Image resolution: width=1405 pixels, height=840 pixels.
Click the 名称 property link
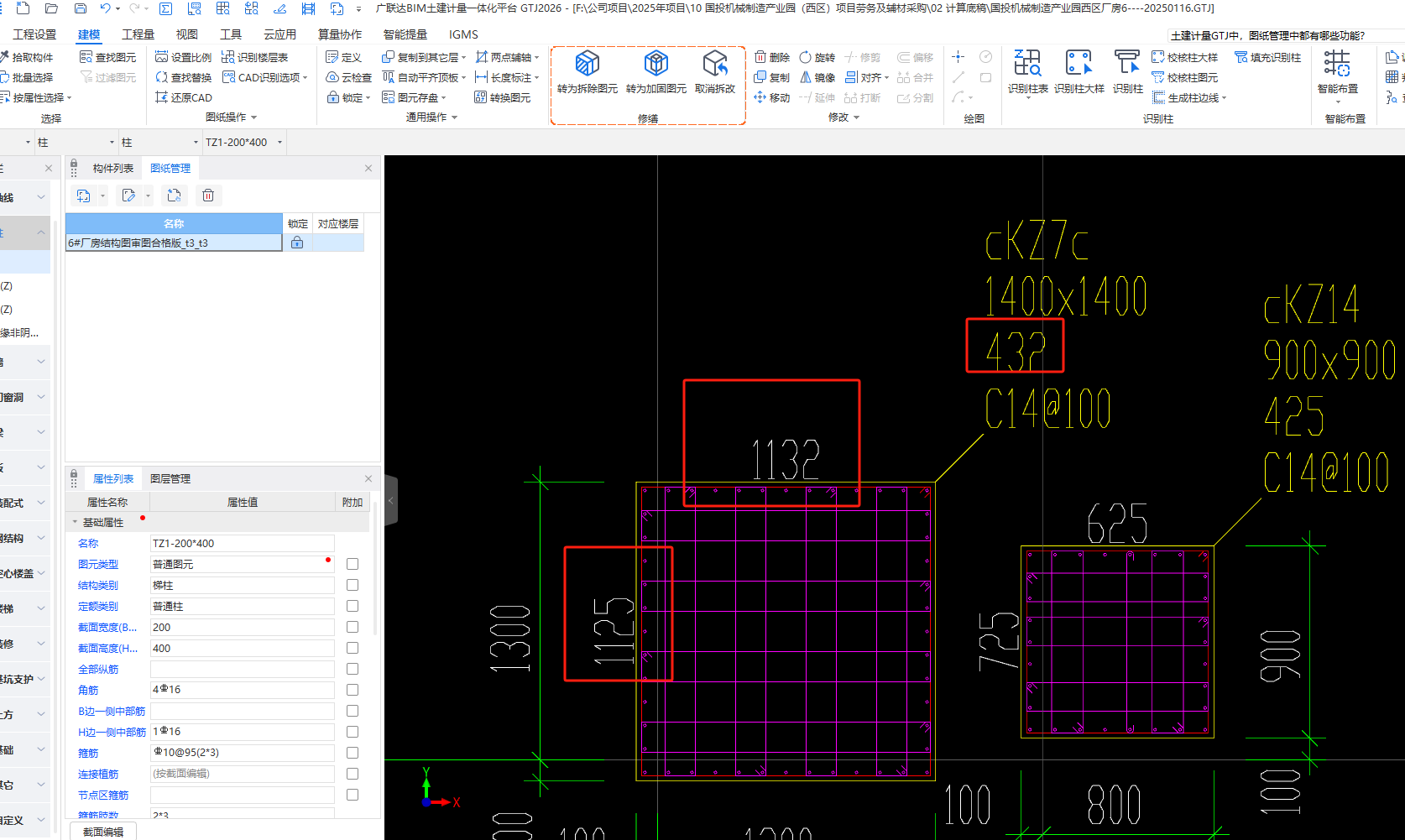tap(88, 543)
